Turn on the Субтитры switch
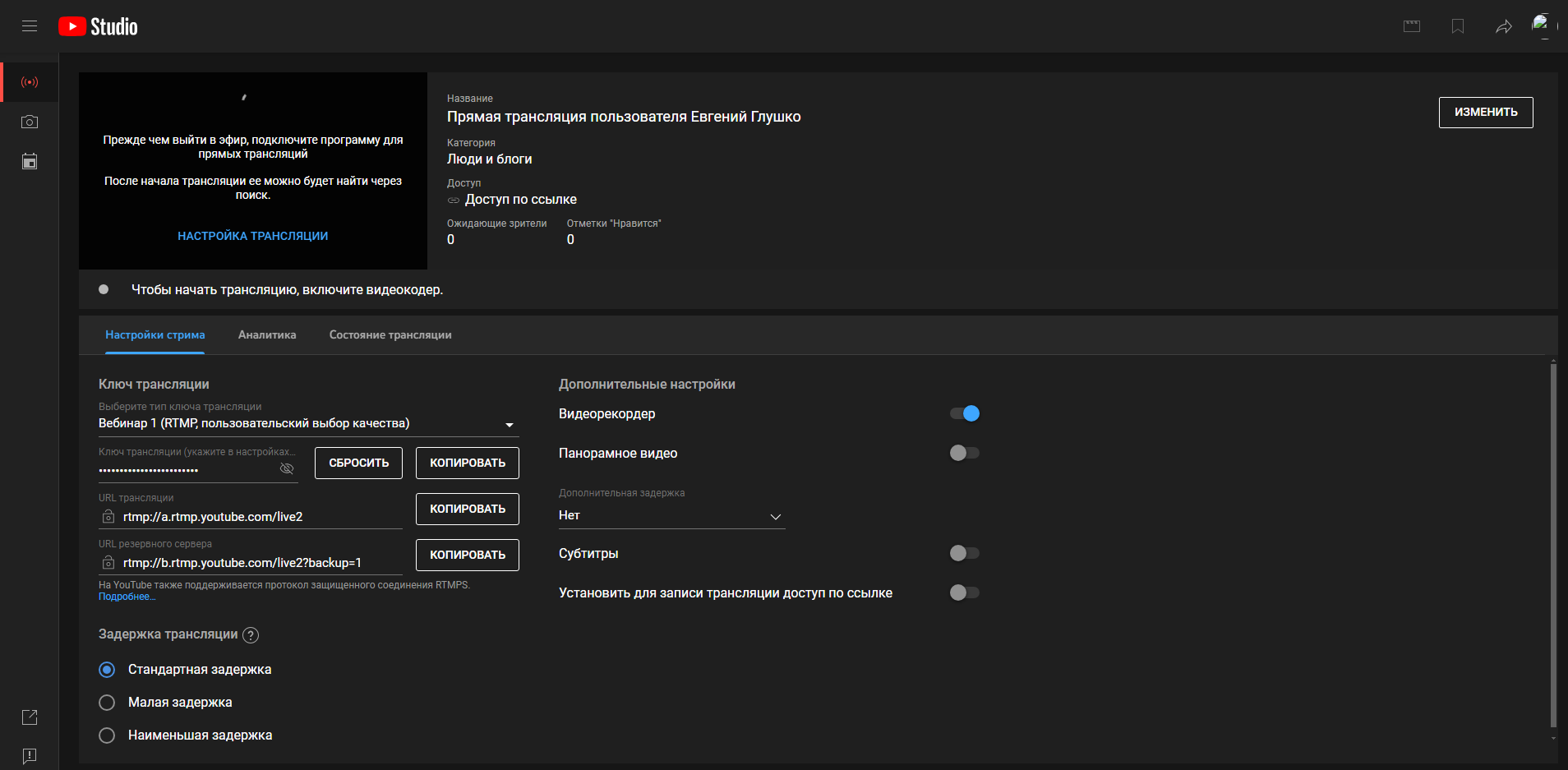The width and height of the screenshot is (1568, 770). 965,553
